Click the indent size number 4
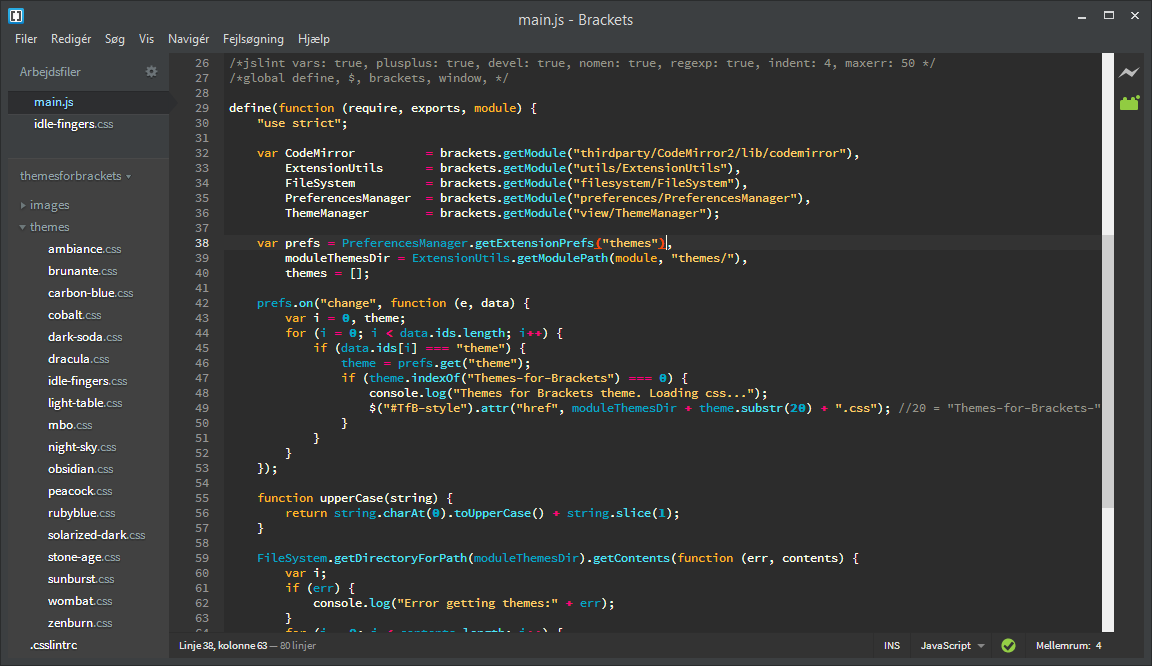Viewport: 1152px width, 666px height. click(x=1098, y=646)
